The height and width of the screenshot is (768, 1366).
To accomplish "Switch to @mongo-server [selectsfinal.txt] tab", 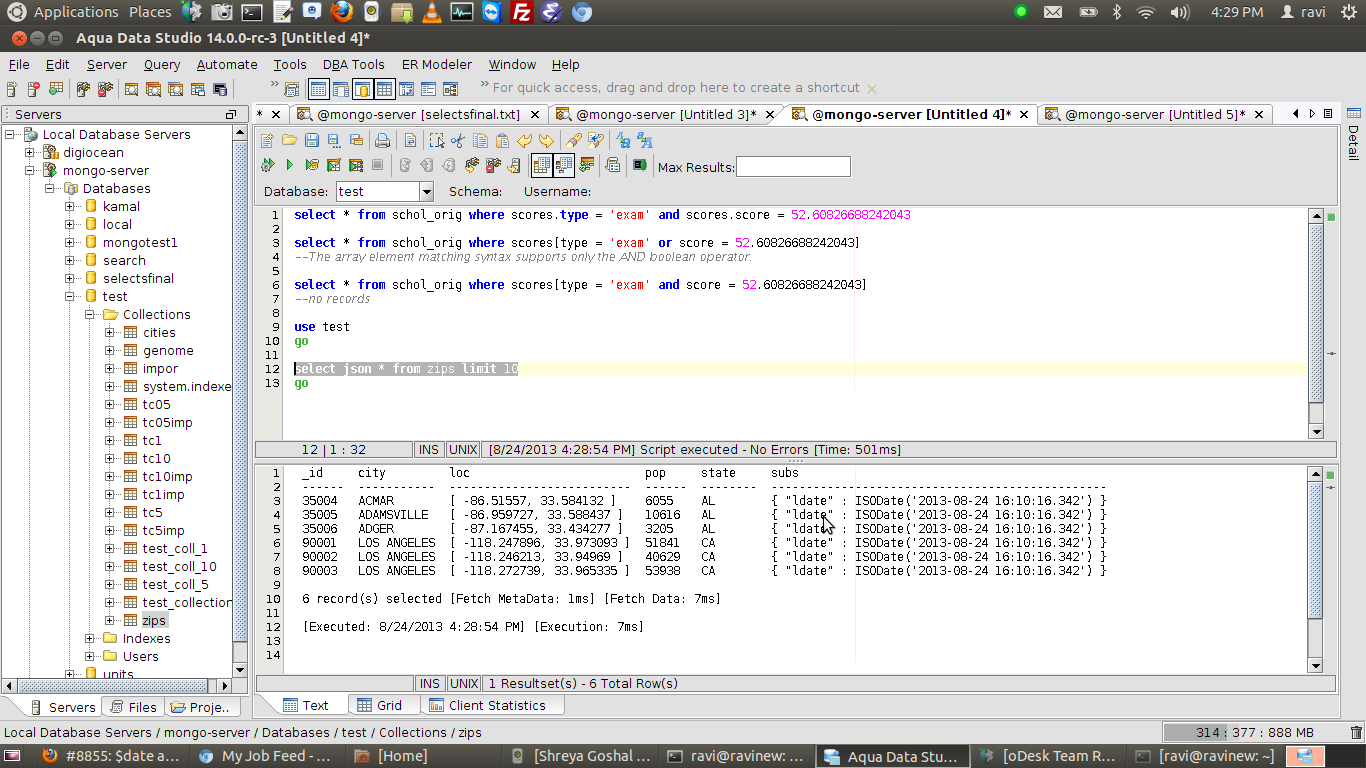I will [x=419, y=114].
